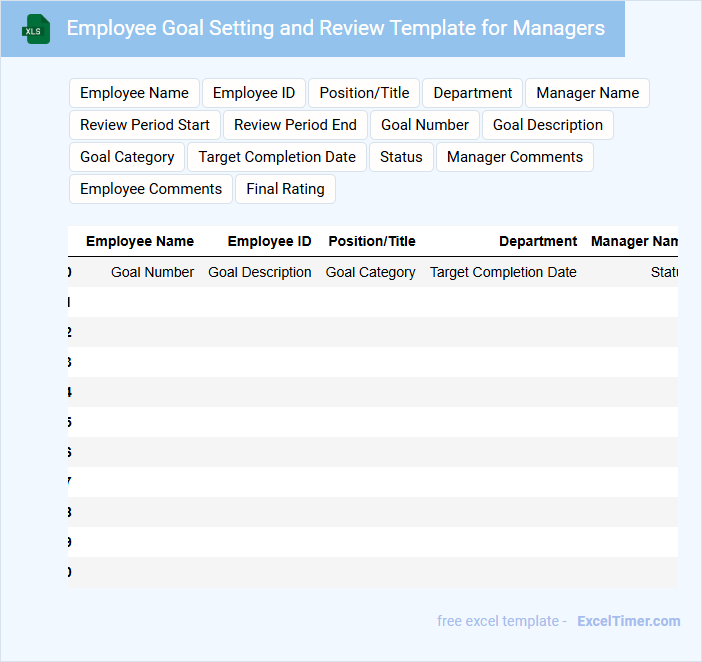Choose the Department tag
The width and height of the screenshot is (702, 662).
tap(472, 93)
